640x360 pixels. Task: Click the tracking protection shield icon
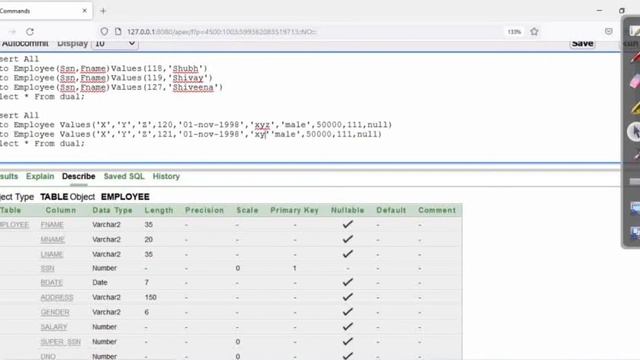click(x=104, y=31)
